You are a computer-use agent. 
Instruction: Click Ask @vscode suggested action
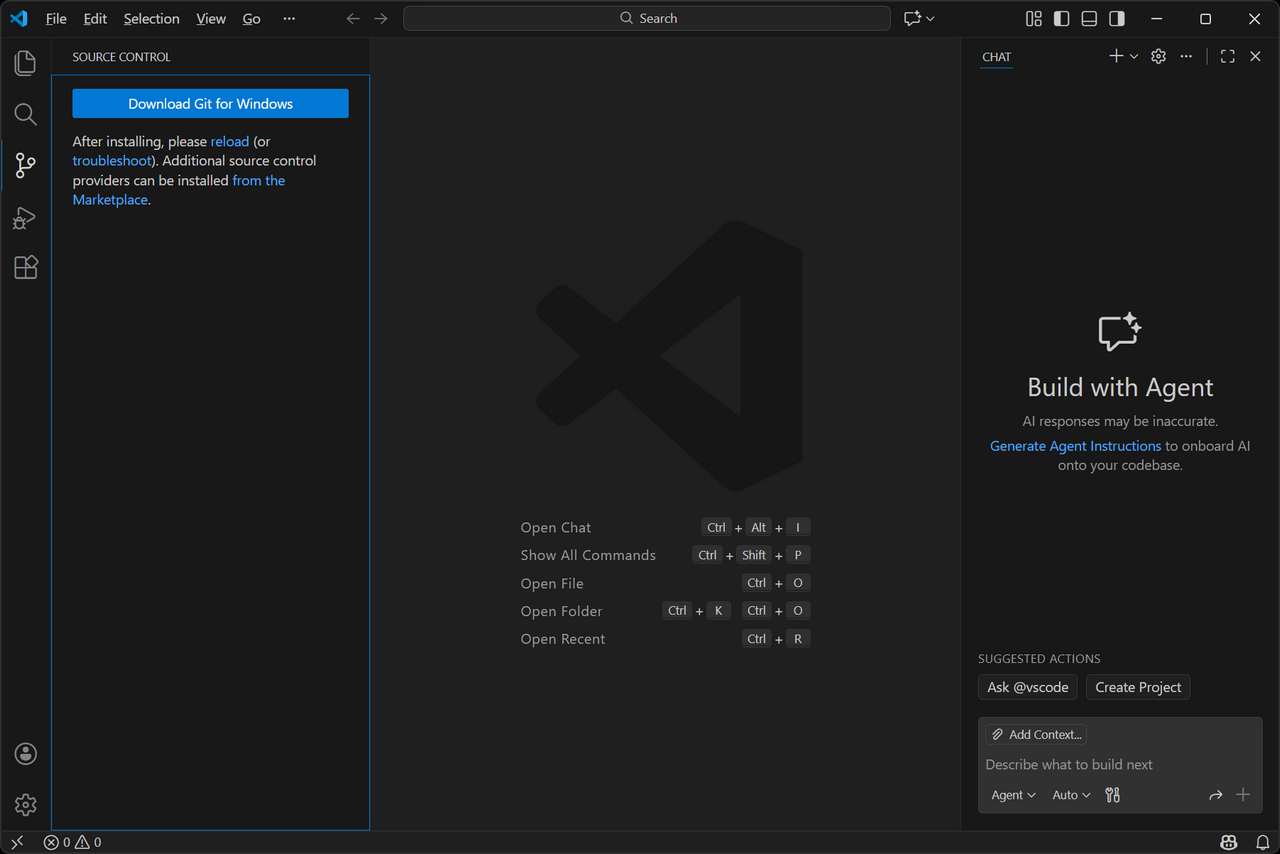(x=1028, y=687)
